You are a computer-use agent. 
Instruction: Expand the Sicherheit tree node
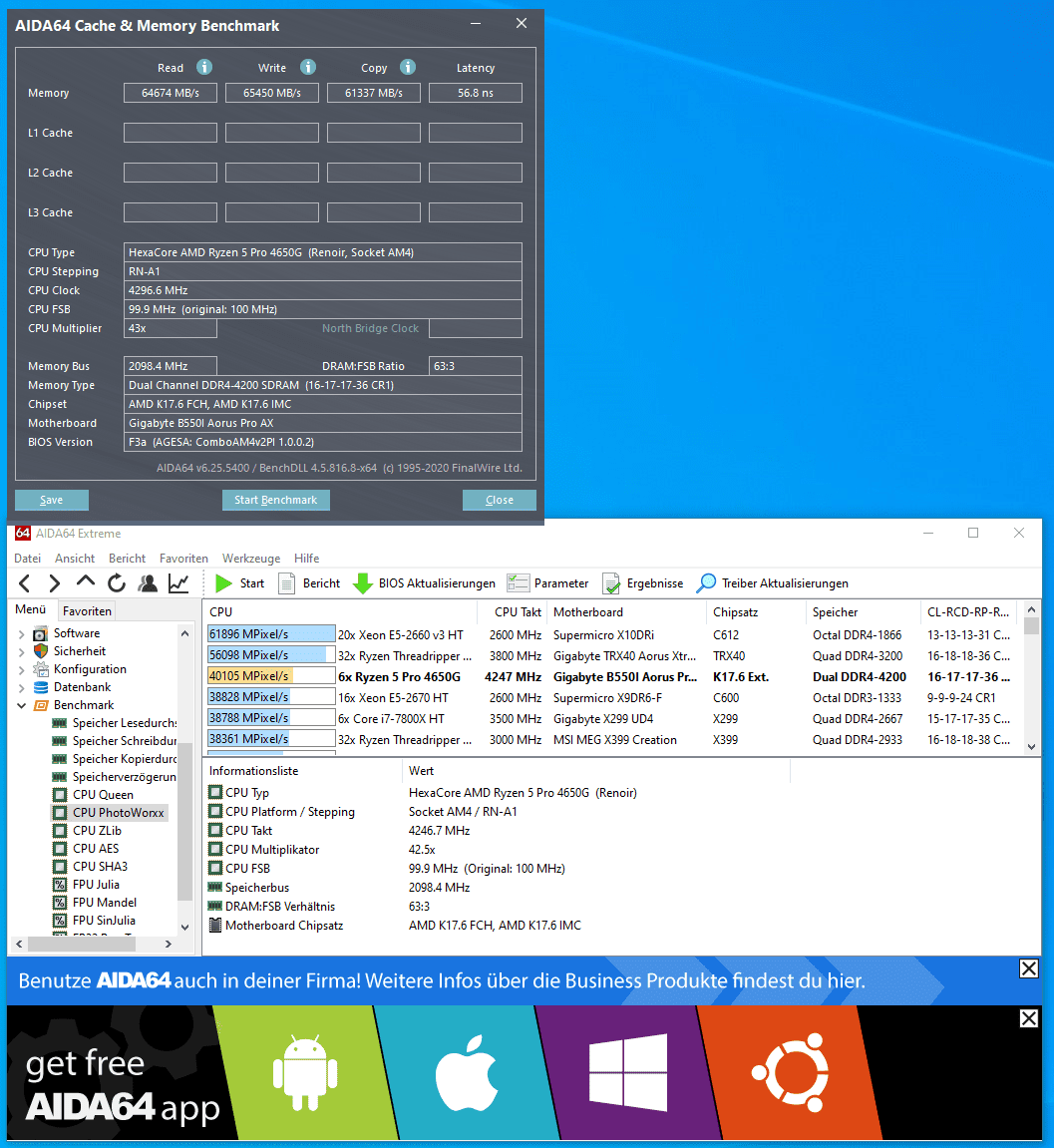pos(21,651)
